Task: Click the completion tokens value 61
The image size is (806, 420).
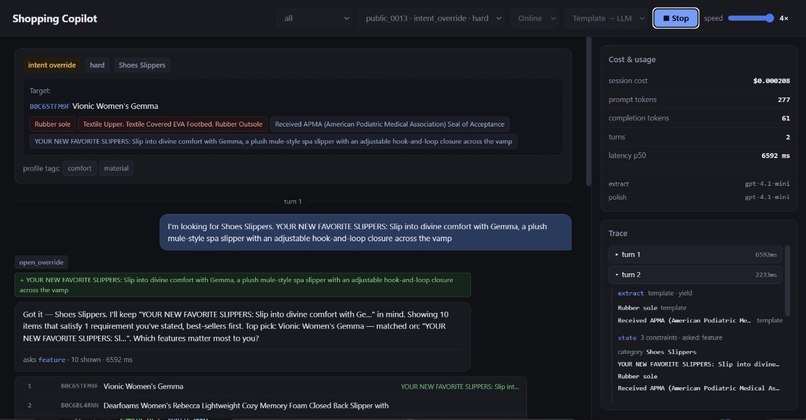Action: [x=786, y=118]
